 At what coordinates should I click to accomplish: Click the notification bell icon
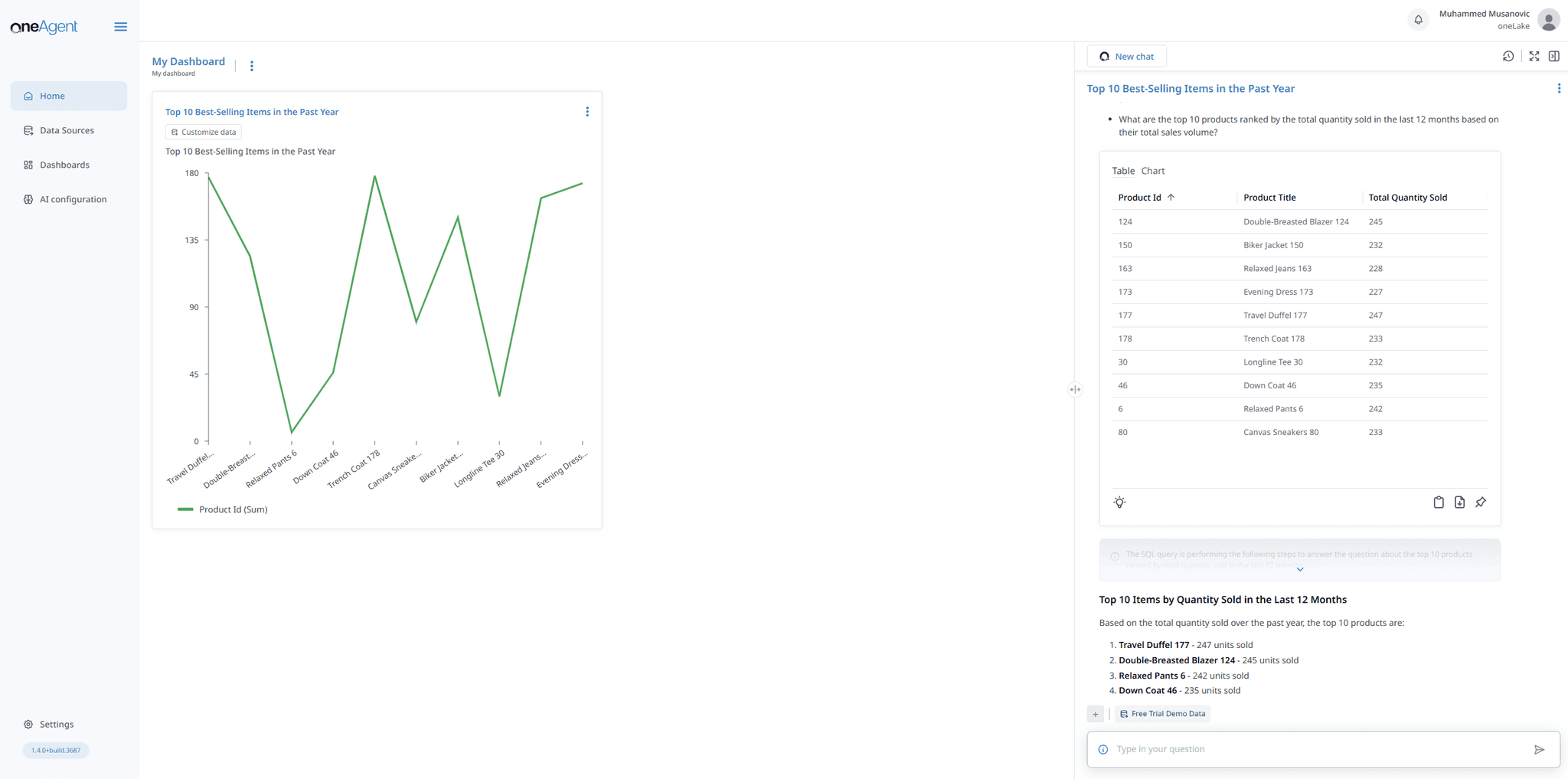pos(1418,20)
